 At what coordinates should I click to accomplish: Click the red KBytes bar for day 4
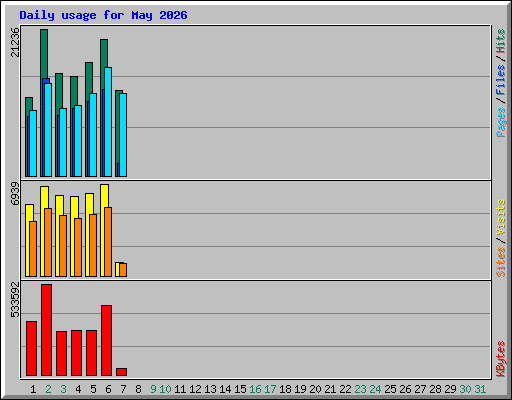point(77,353)
